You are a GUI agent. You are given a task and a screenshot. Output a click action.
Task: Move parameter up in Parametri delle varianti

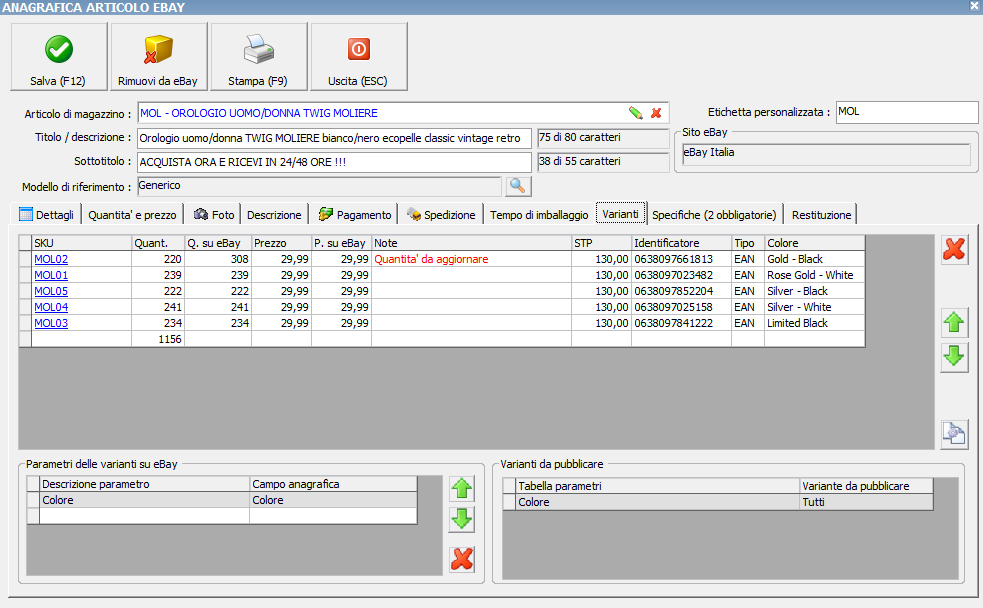click(x=461, y=488)
